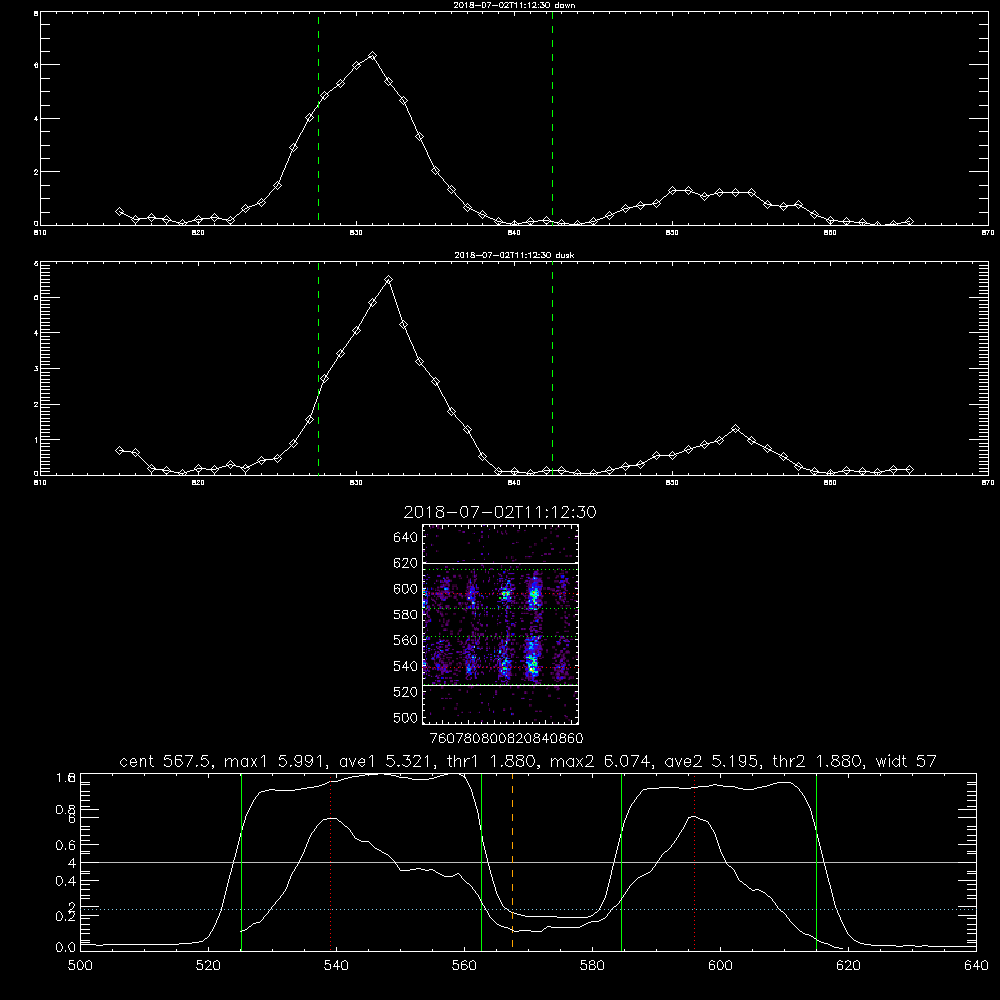Click the 600 x-axis label of bottom plot
This screenshot has height=1000, width=1000.
tap(720, 966)
